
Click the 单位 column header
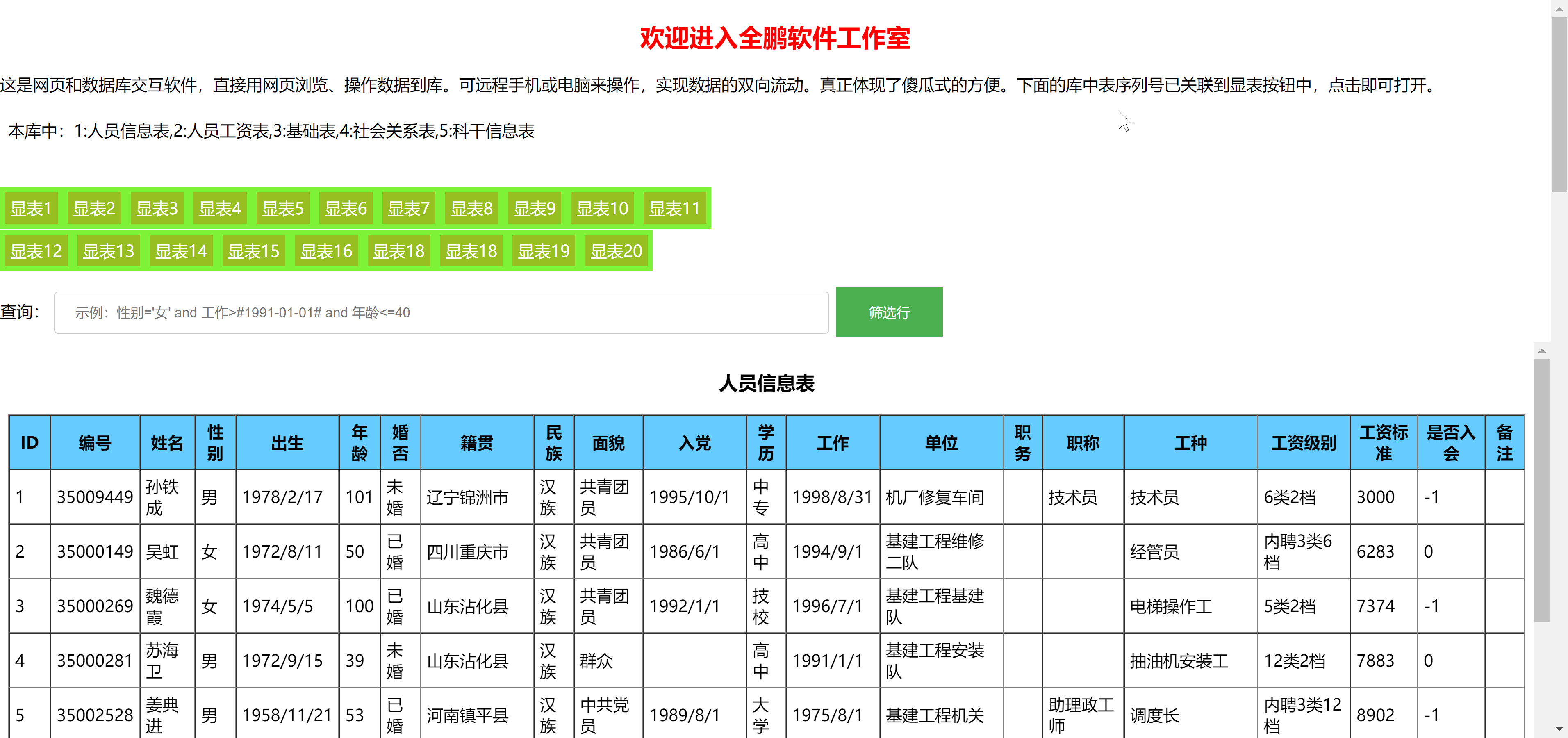click(942, 443)
